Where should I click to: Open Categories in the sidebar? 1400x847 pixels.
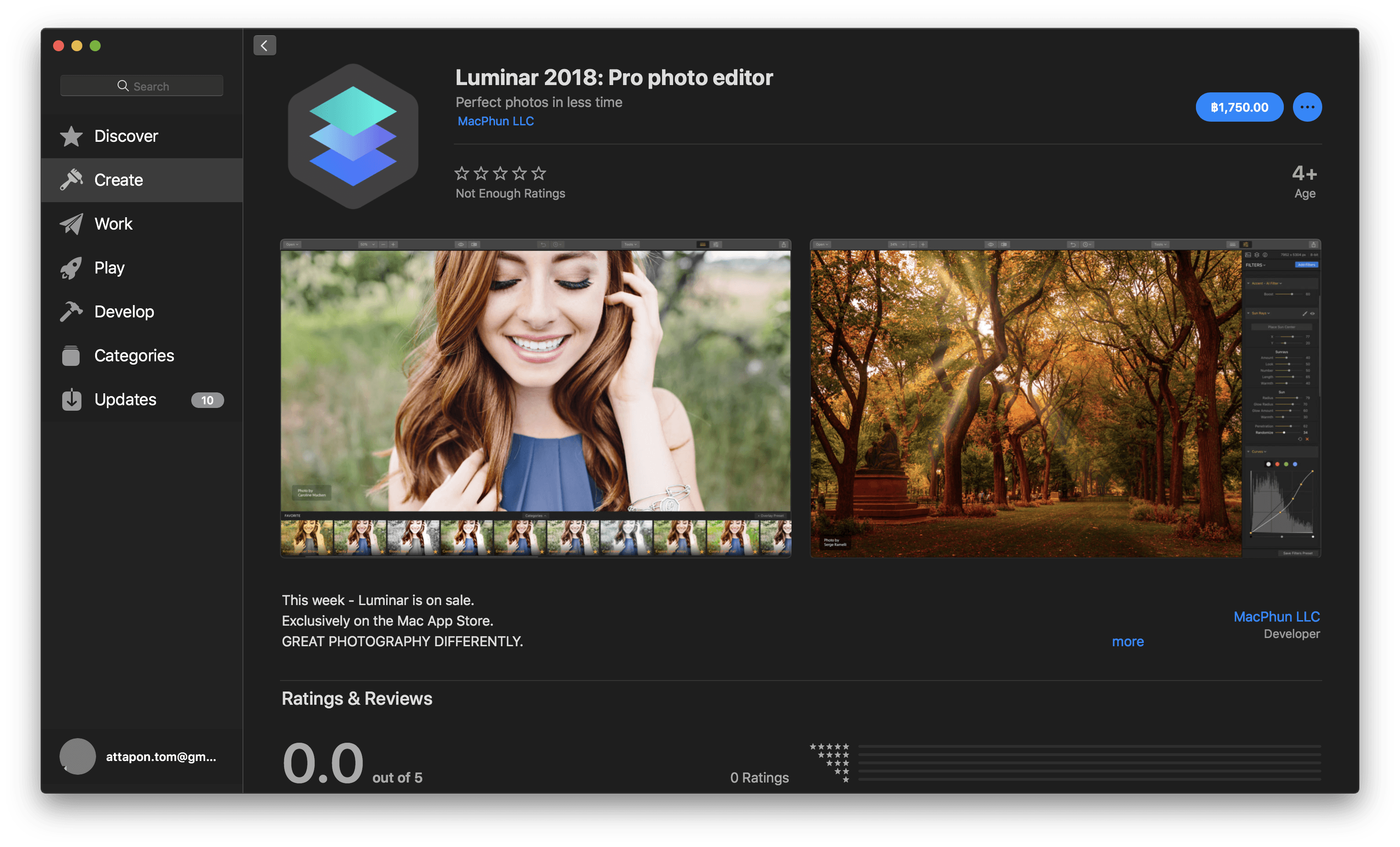[x=141, y=356]
